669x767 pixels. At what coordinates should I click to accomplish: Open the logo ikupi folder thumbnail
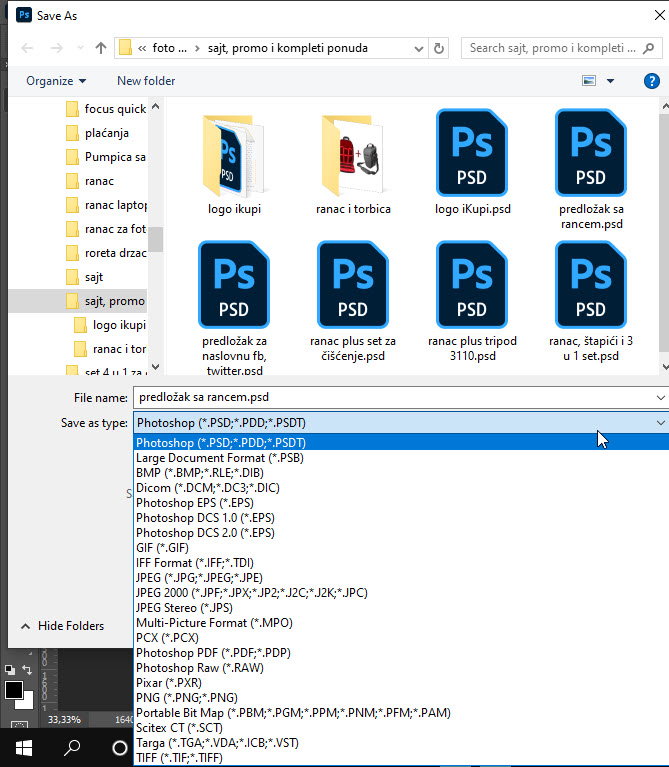click(234, 164)
